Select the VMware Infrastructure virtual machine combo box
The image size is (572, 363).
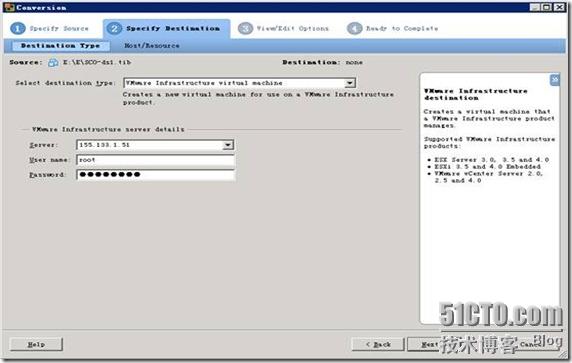(x=239, y=83)
